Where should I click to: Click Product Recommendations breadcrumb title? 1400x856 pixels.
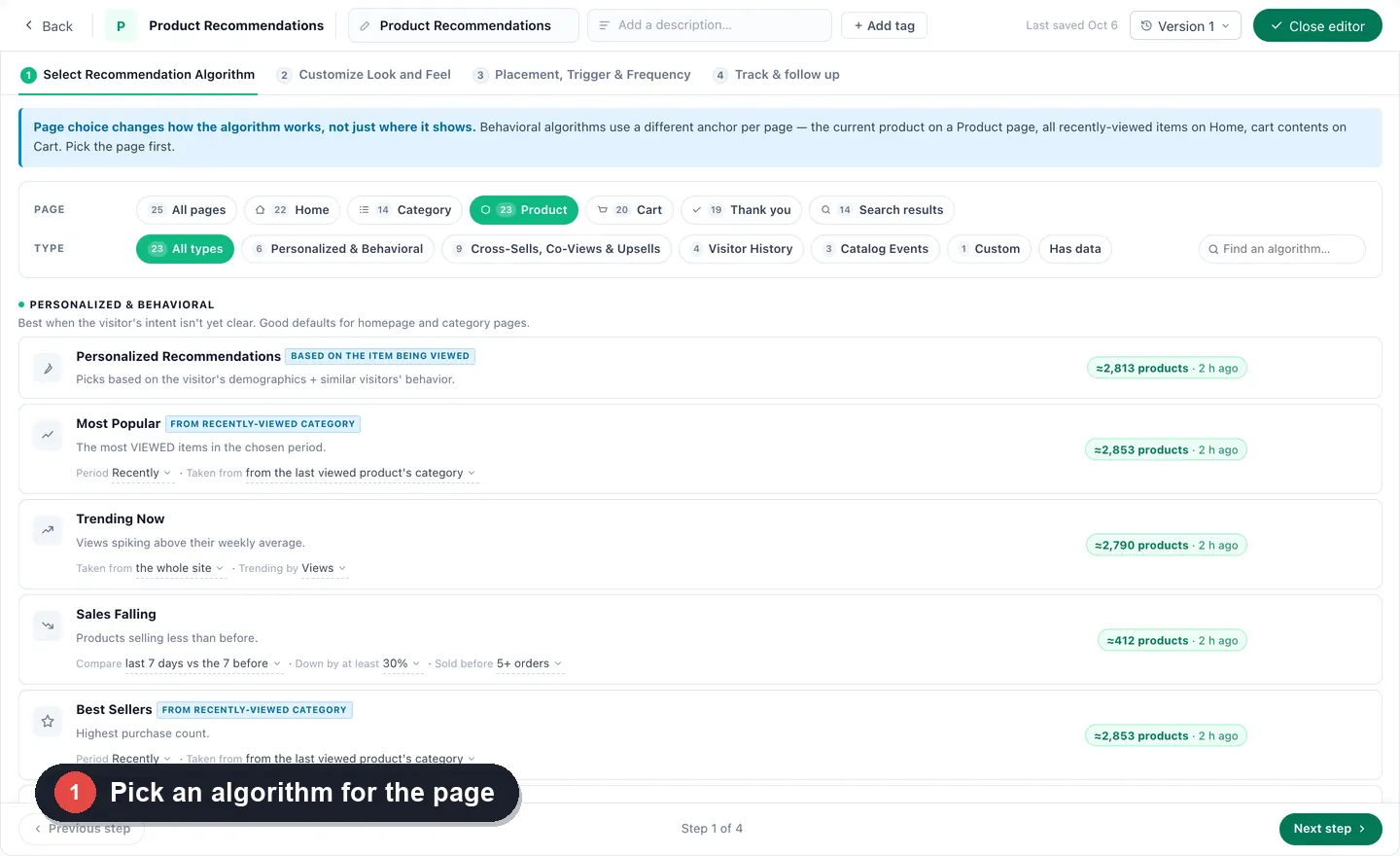[236, 26]
